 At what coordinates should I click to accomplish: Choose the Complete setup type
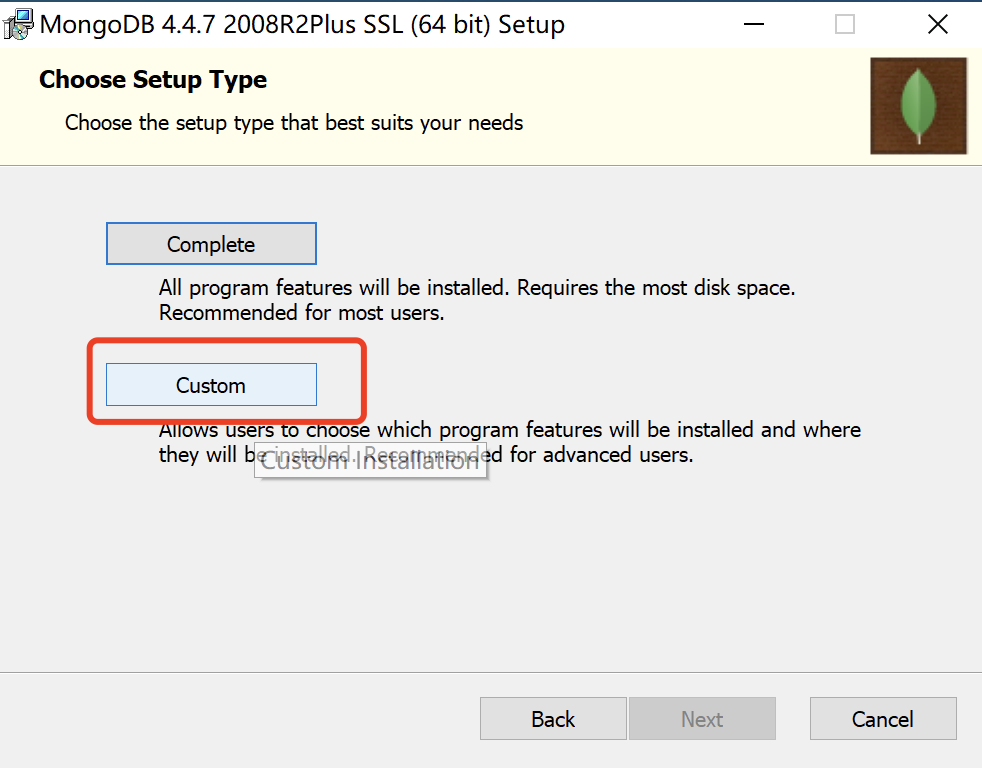(x=211, y=244)
